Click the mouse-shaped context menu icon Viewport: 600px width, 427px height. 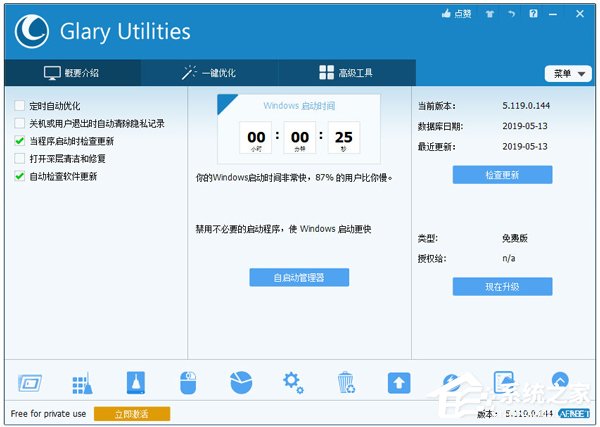[x=188, y=383]
